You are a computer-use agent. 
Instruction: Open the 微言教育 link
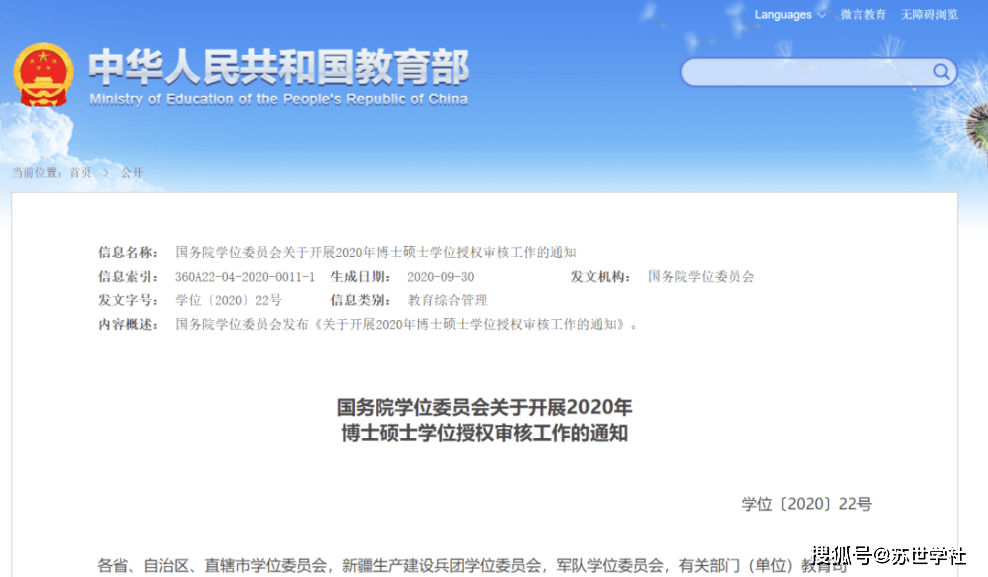tap(862, 14)
